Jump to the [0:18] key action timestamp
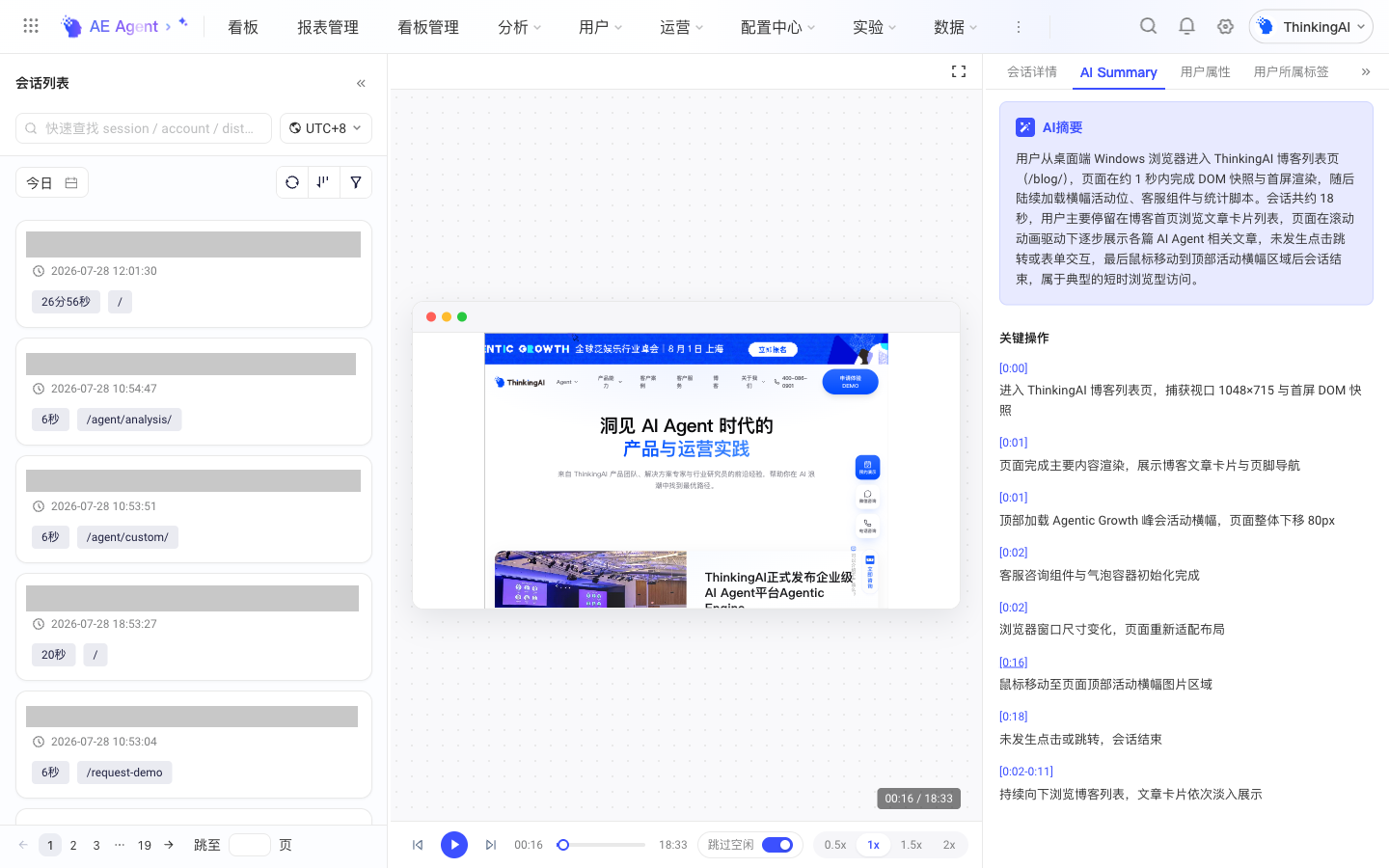This screenshot has height=868, width=1389. 1014,717
